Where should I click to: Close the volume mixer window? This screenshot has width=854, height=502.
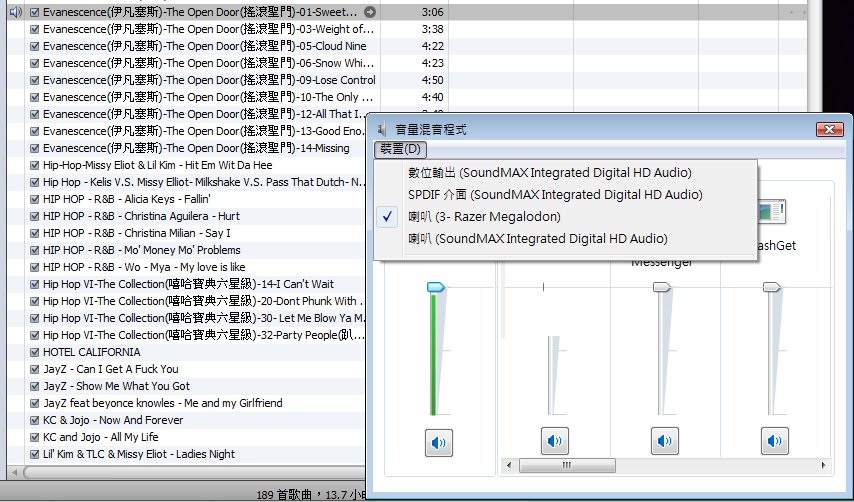coord(829,130)
